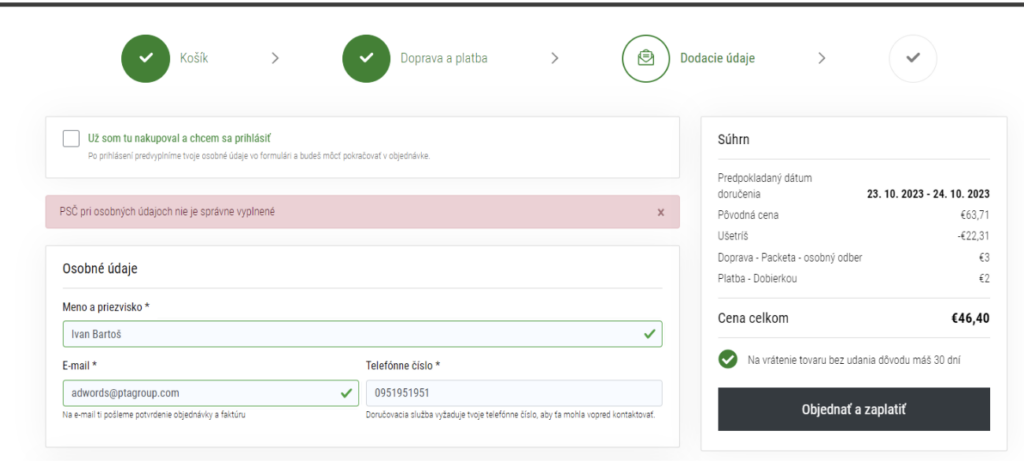
Task: Dismiss the PSČ error alert with the x
Action: pos(661,212)
